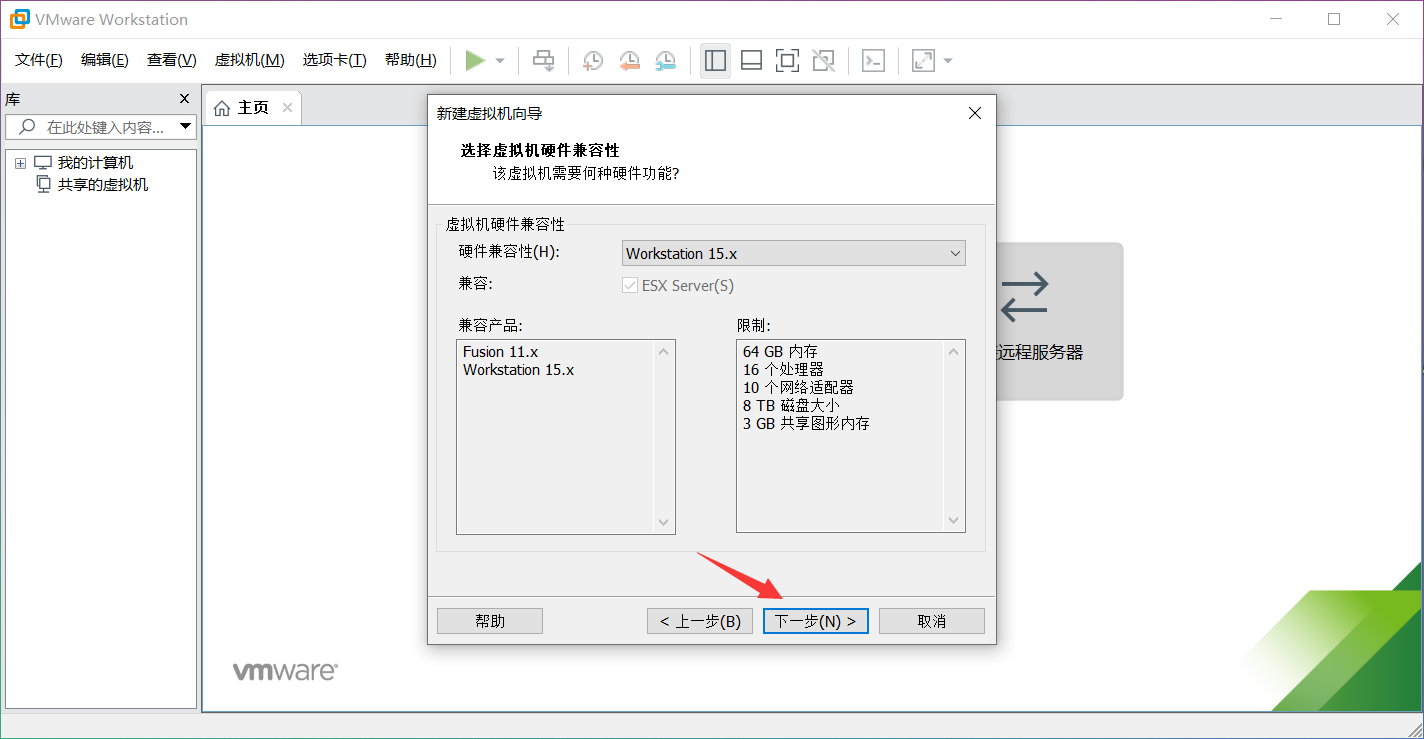Image resolution: width=1424 pixels, height=739 pixels.
Task: Click the library search input field
Action: coord(100,126)
